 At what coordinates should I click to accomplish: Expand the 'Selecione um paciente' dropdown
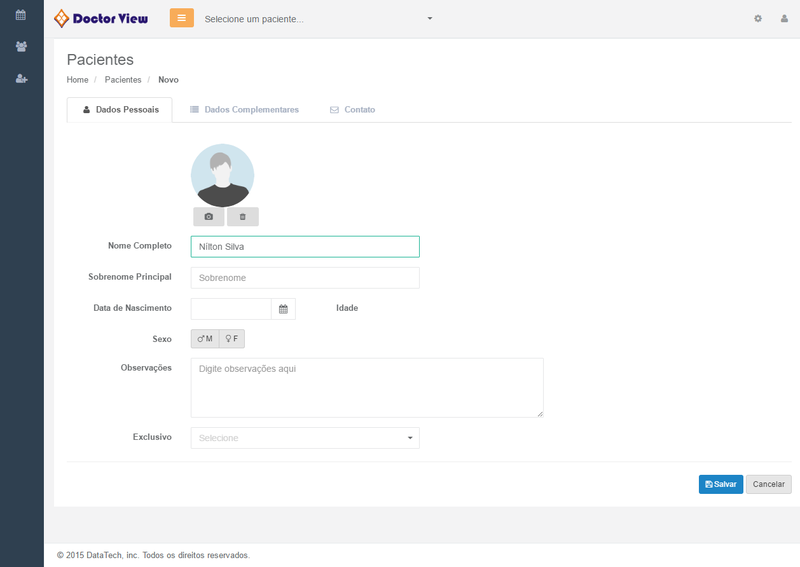318,19
